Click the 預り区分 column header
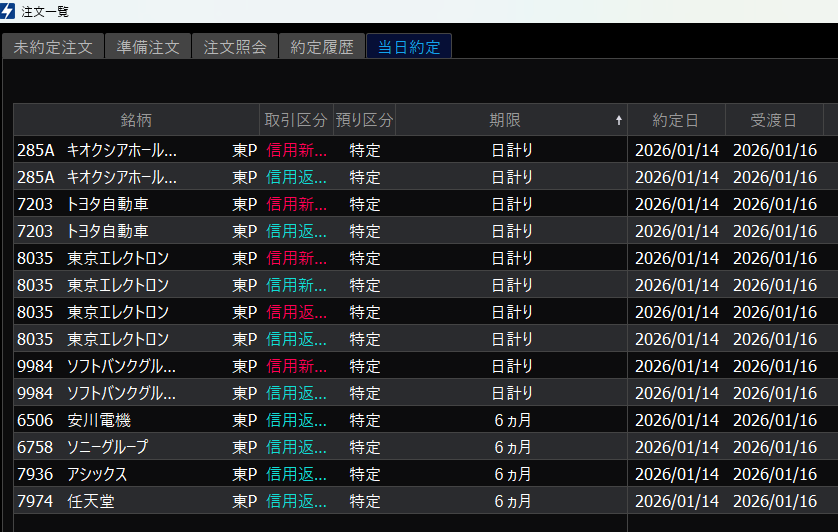The image size is (838, 532). tap(364, 120)
